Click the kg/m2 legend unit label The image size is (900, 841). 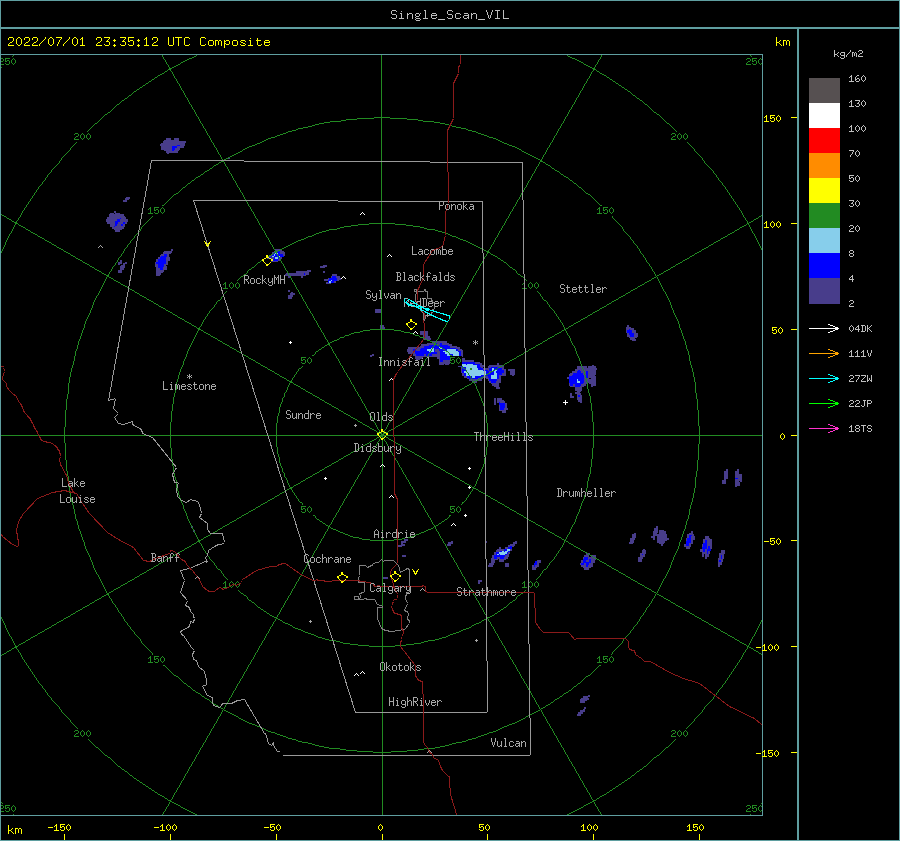click(848, 54)
